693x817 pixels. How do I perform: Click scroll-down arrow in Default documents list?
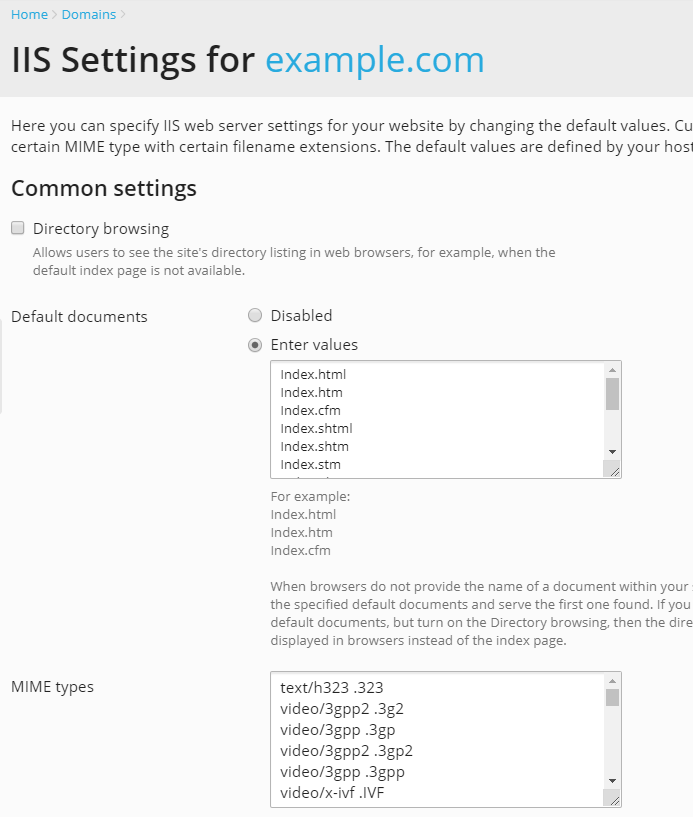click(612, 452)
